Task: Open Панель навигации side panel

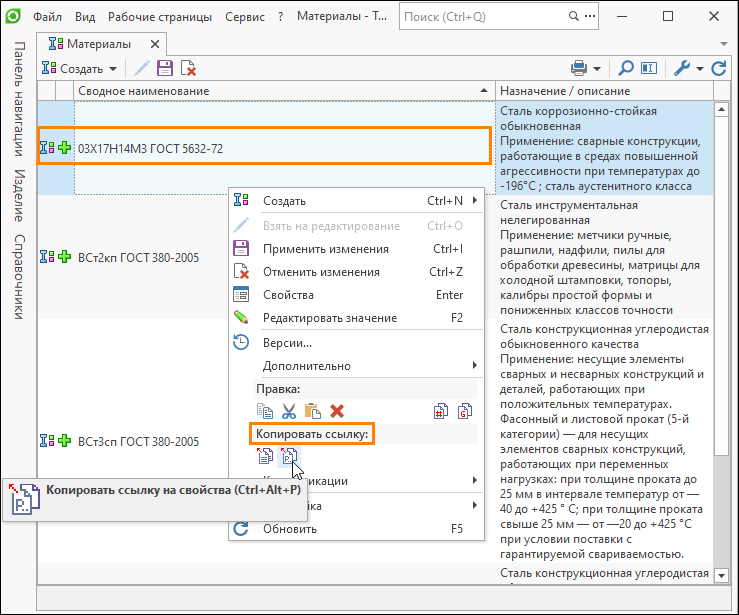Action: point(19,99)
